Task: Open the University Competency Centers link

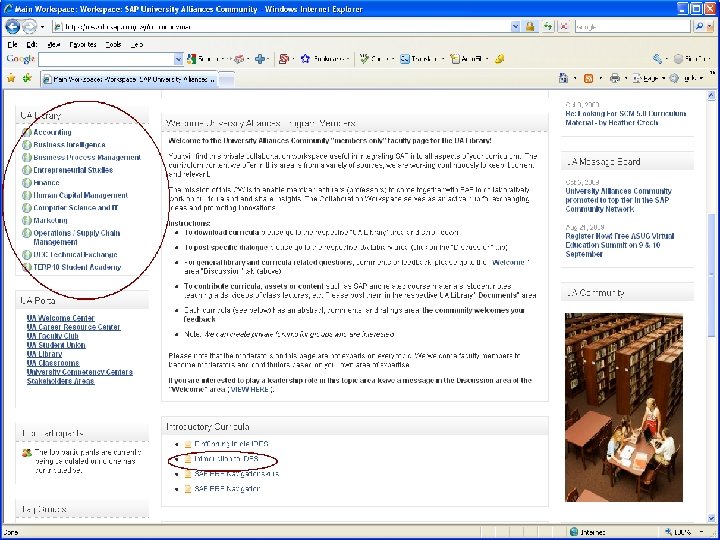Action: [x=79, y=372]
